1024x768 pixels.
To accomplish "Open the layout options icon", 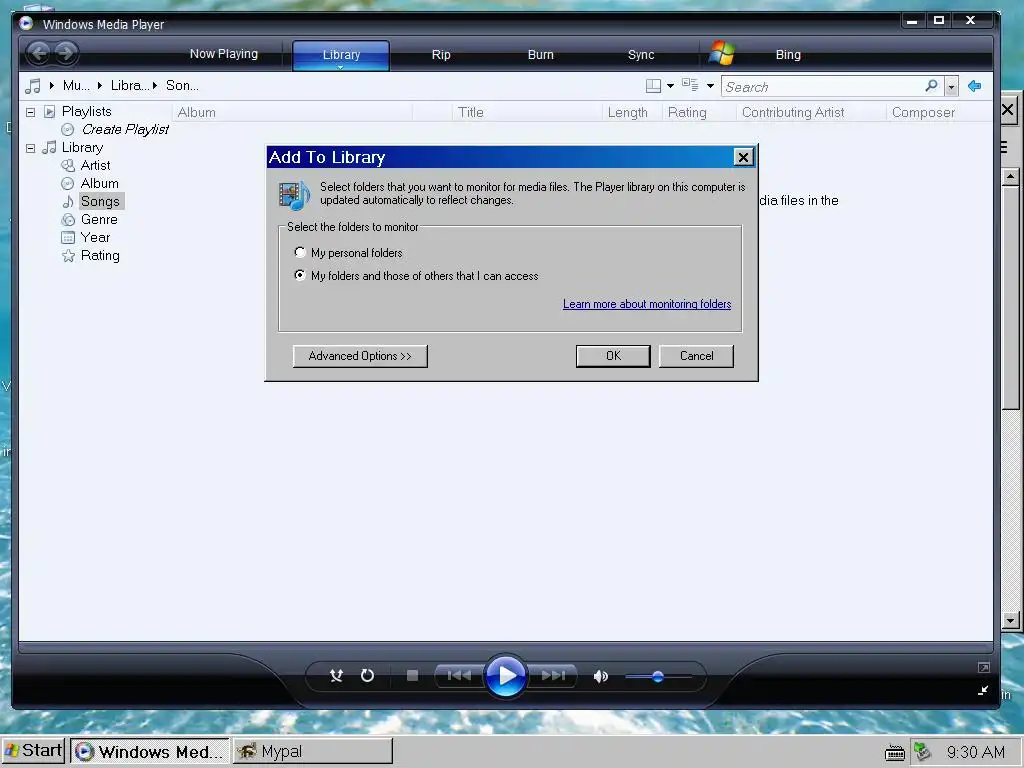I will click(653, 86).
